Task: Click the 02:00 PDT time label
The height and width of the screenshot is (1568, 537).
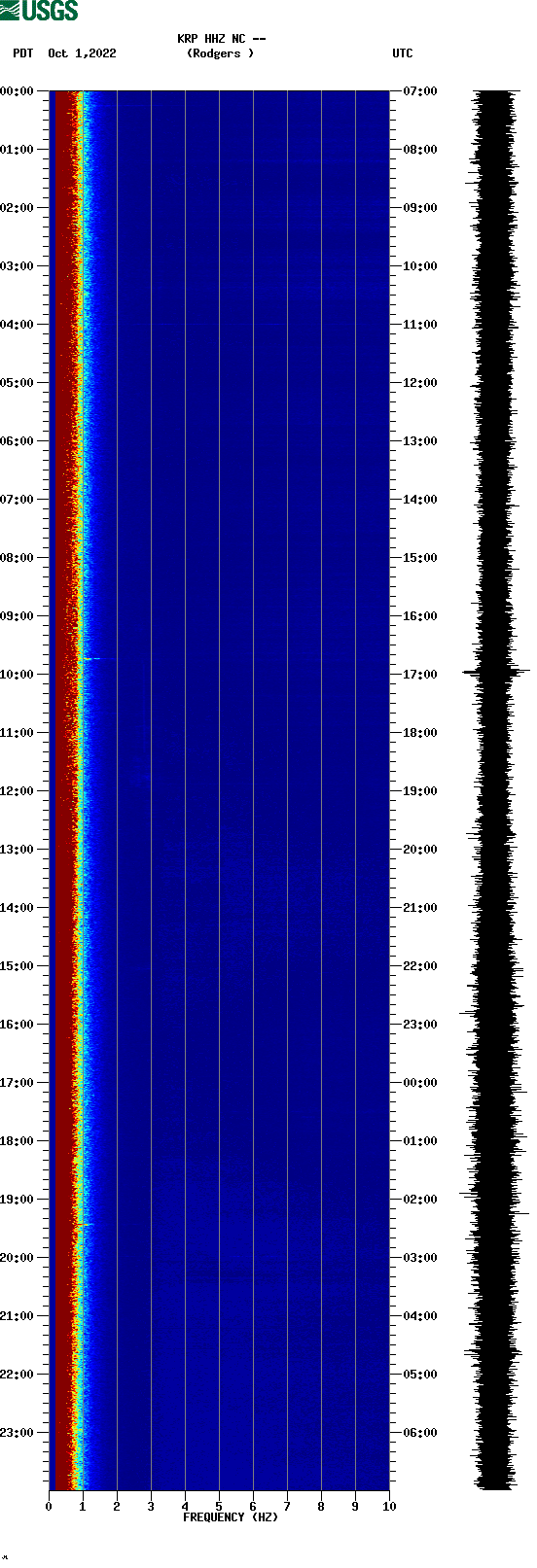Action: click(x=18, y=208)
